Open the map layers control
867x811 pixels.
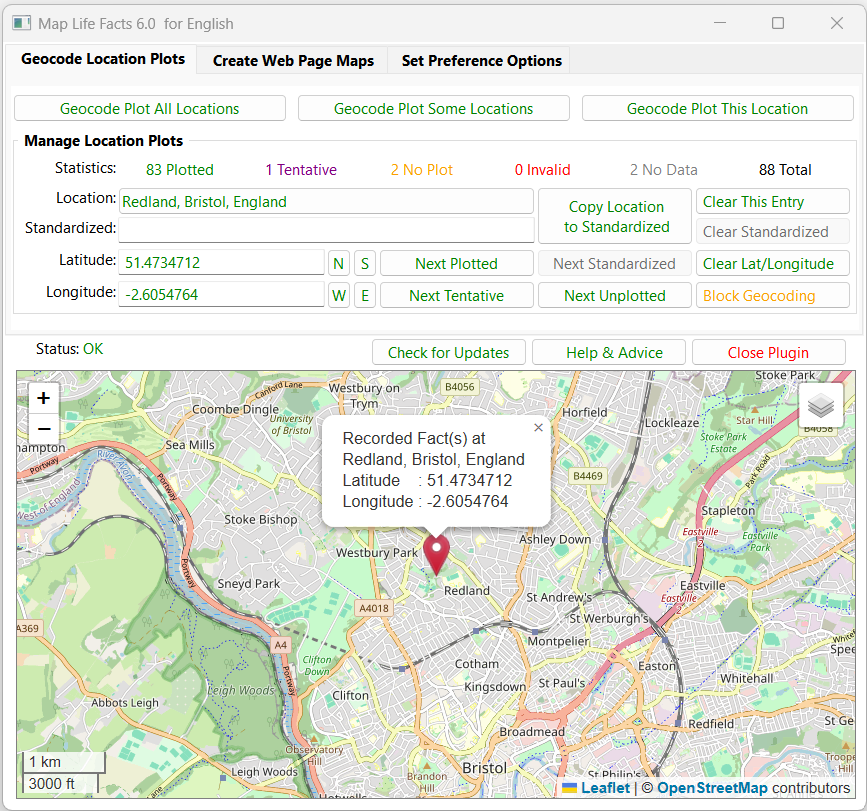click(x=820, y=406)
